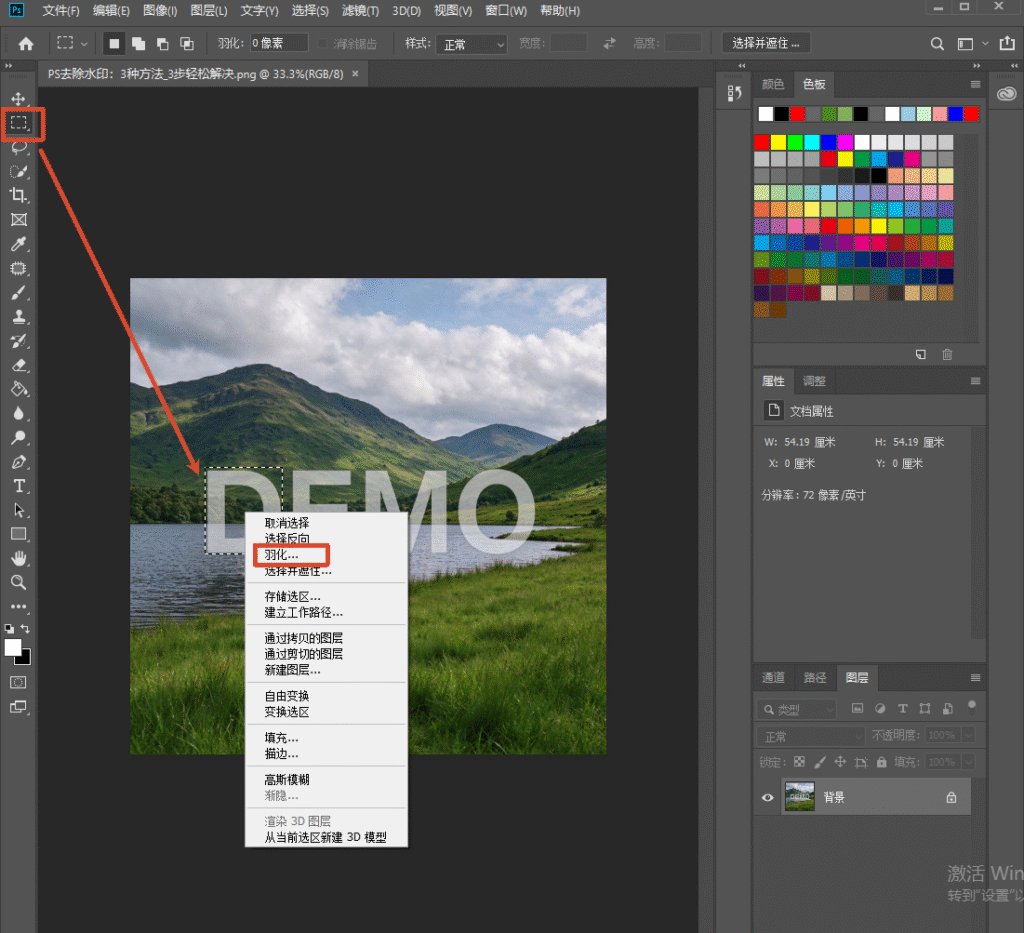Enable Add to selection mode
Image resolution: width=1024 pixels, height=933 pixels.
pos(138,44)
